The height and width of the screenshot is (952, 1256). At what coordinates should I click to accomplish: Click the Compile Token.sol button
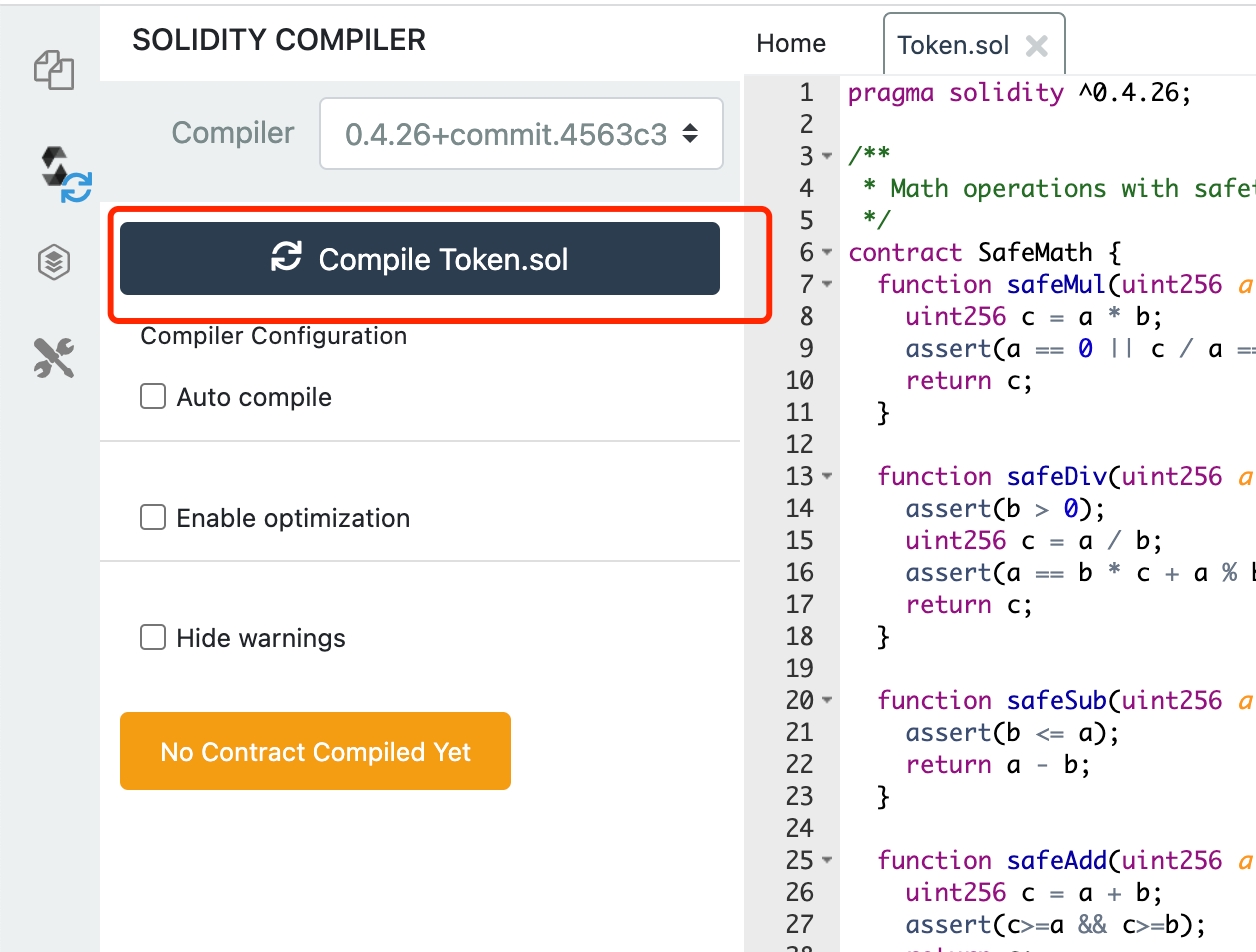(x=420, y=259)
